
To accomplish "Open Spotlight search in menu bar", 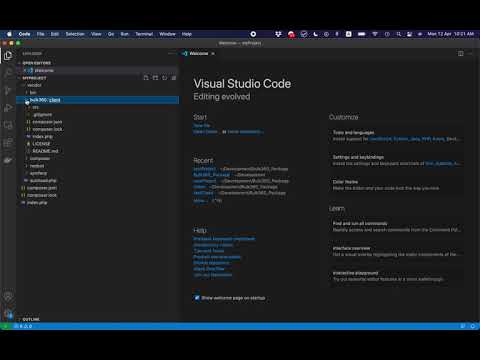I will (399, 34).
